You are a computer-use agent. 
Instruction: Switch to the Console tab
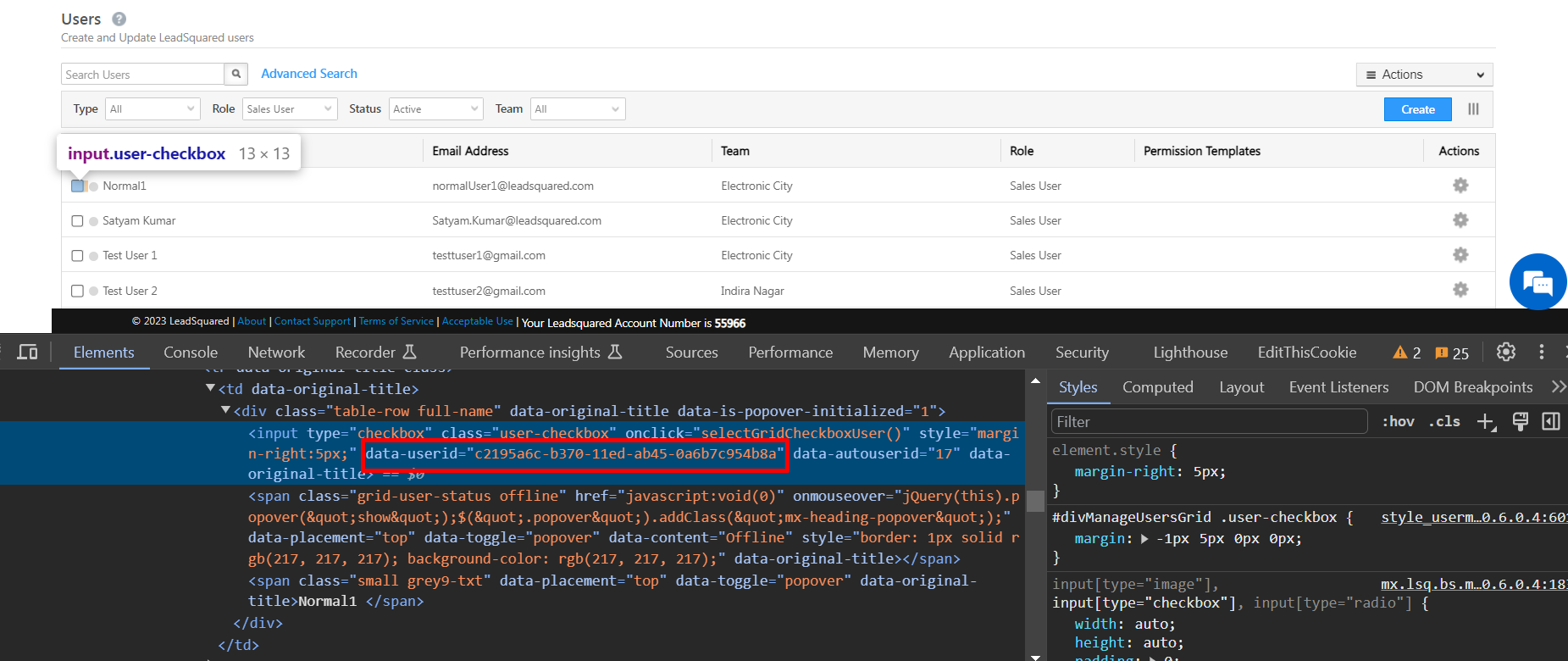click(x=191, y=353)
